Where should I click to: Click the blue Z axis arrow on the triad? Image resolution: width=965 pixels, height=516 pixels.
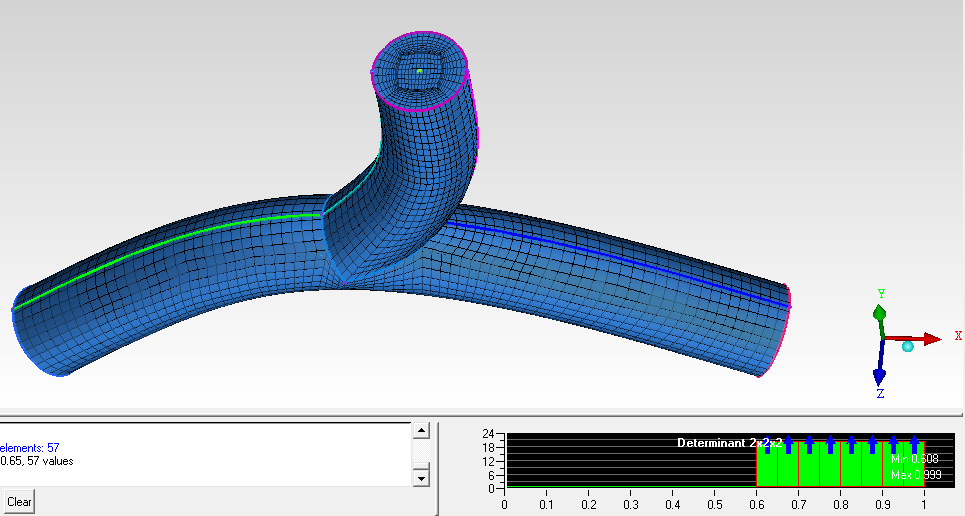pyautogui.click(x=879, y=373)
